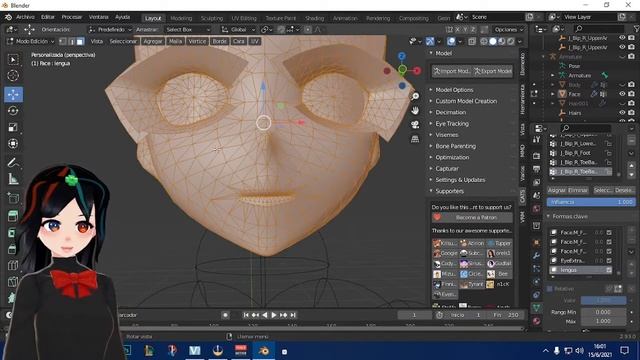Viewport: 640px width, 360px height.
Task: Open the Opciones button in header
Action: coord(509,29)
